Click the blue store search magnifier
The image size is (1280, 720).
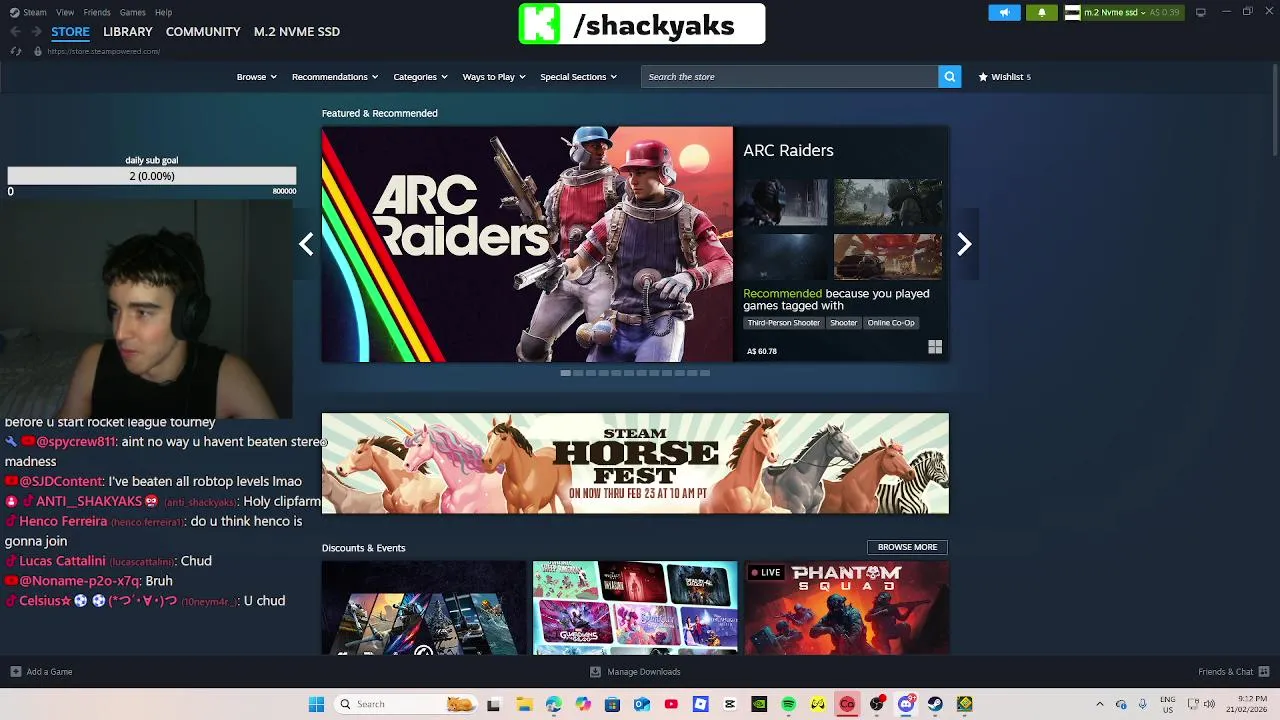(949, 76)
